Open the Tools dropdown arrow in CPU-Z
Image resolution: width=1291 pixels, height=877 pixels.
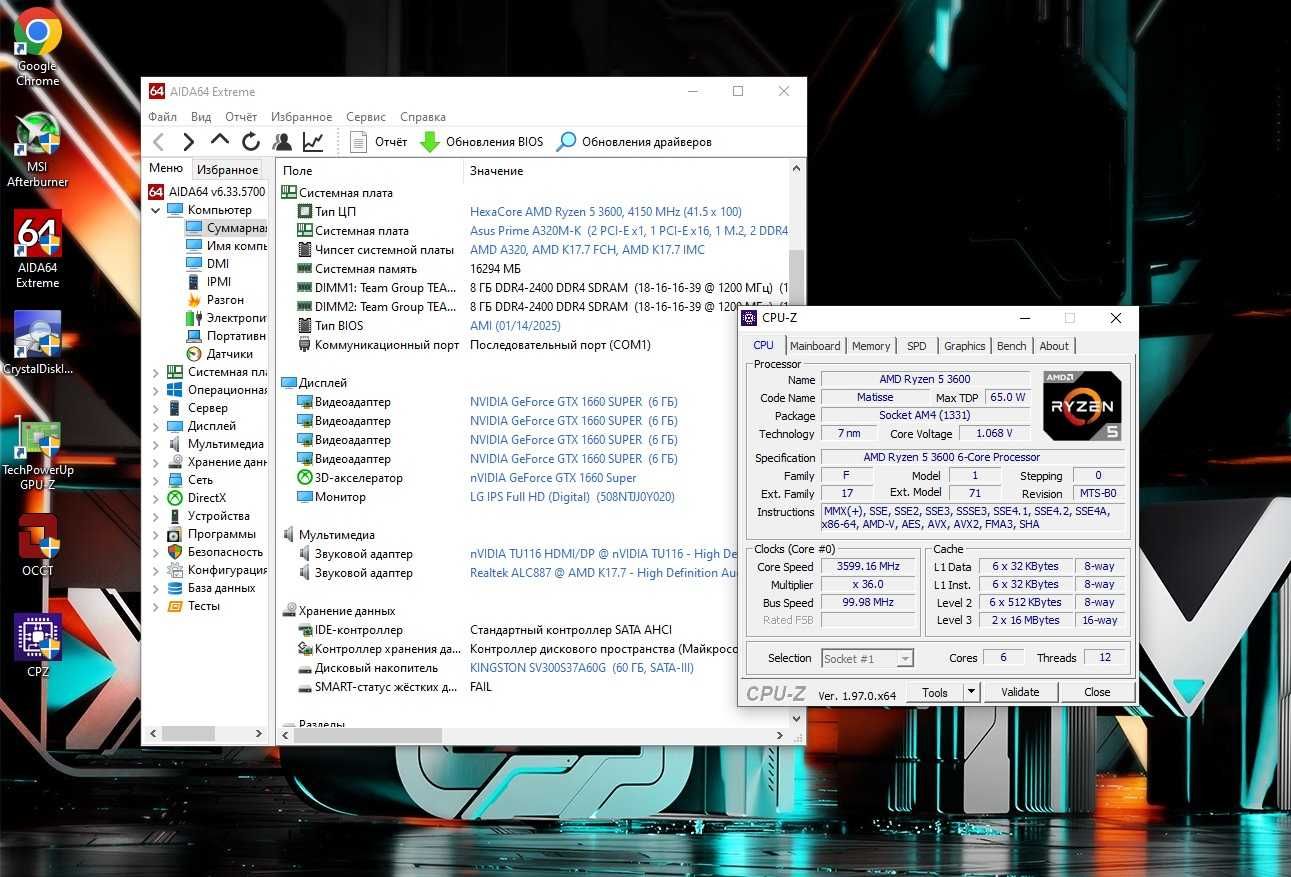pyautogui.click(x=971, y=692)
